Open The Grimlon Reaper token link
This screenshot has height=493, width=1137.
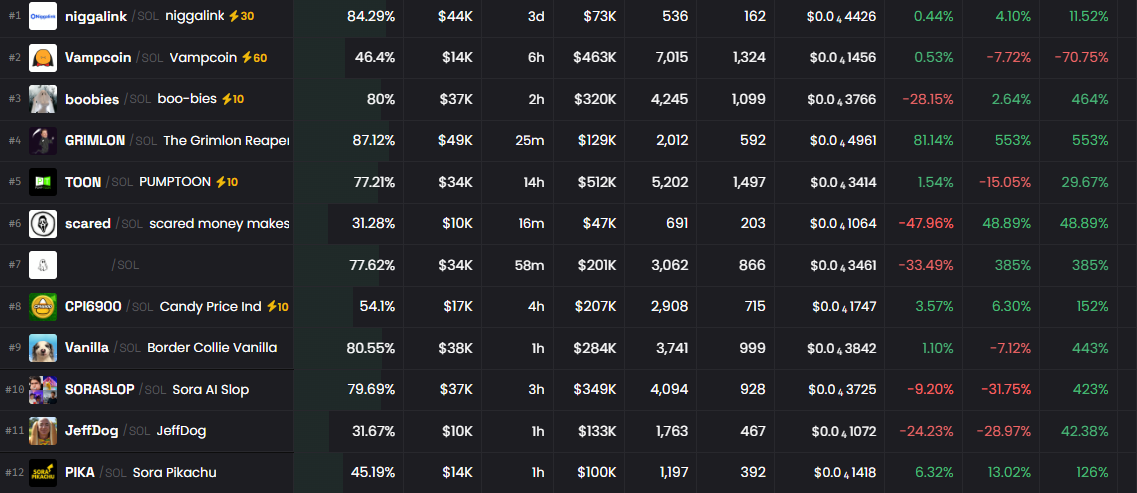click(x=226, y=141)
